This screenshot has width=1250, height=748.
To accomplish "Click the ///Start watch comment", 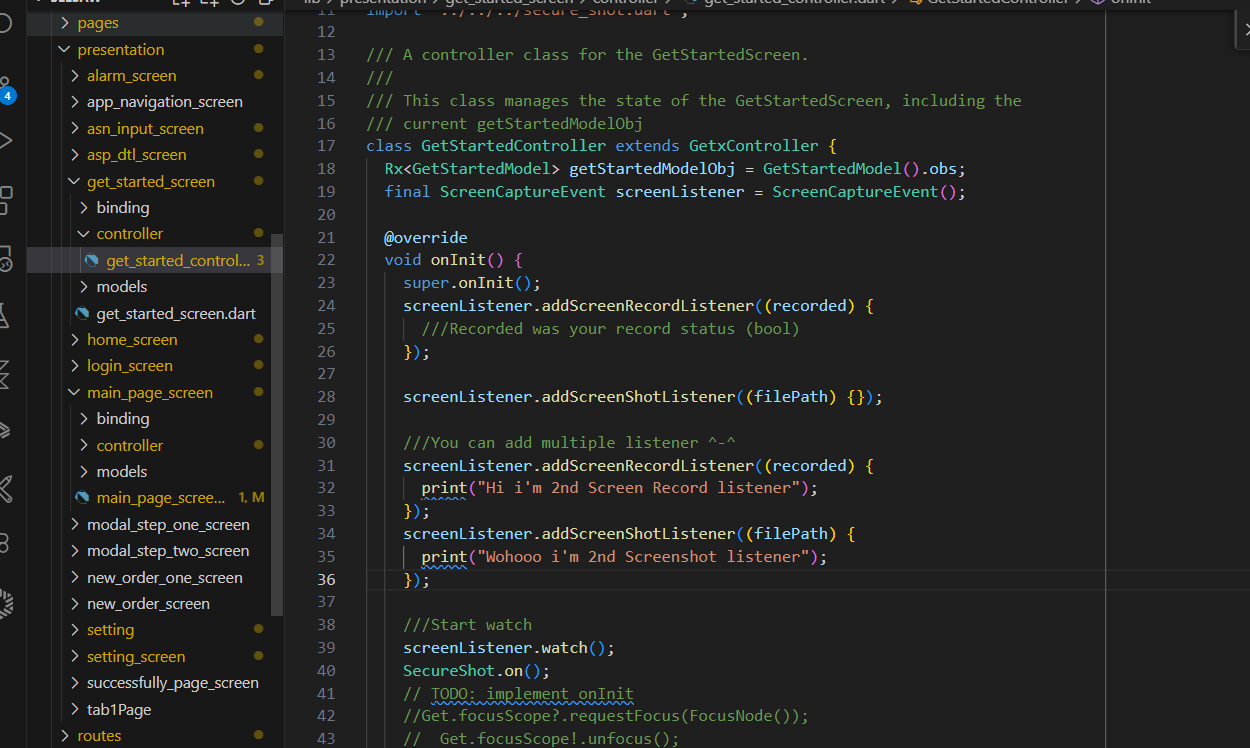I will pyautogui.click(x=467, y=624).
